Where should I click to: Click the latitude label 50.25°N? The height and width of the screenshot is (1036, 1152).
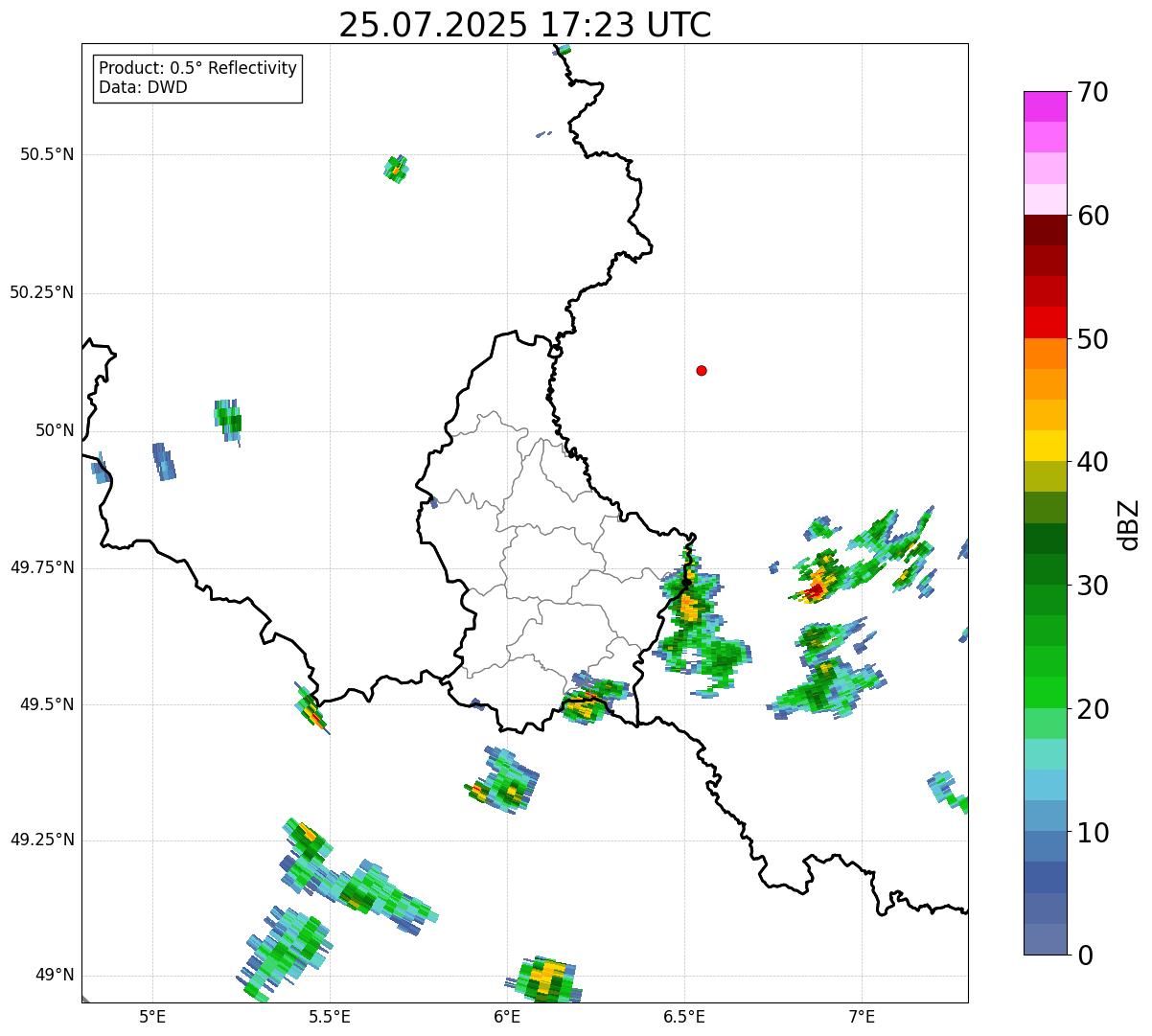point(41,292)
